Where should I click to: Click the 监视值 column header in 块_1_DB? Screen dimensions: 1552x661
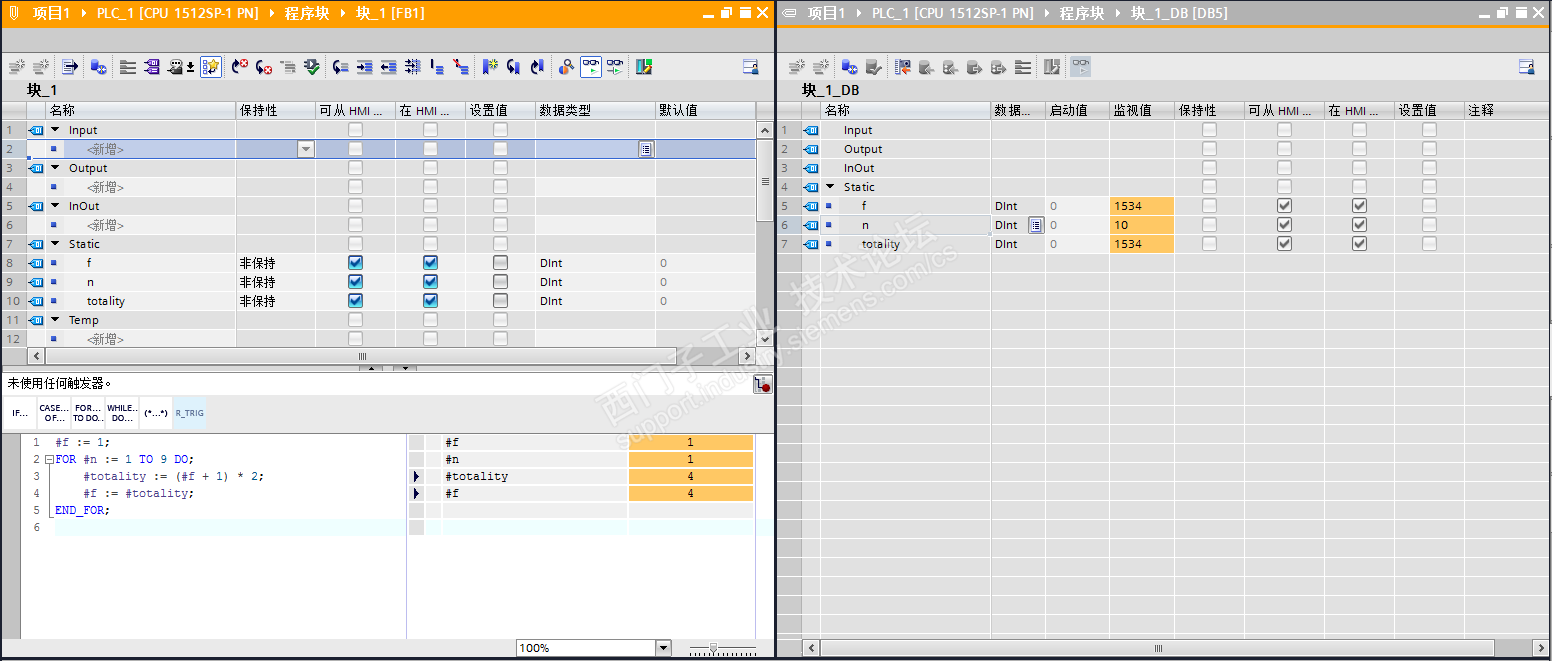click(1142, 110)
